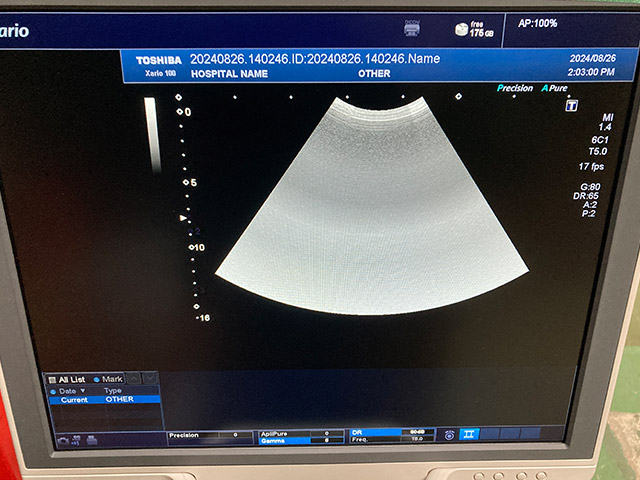Click the focus position triangle marker on depth scale
Screen dimensions: 640x480
(183, 218)
